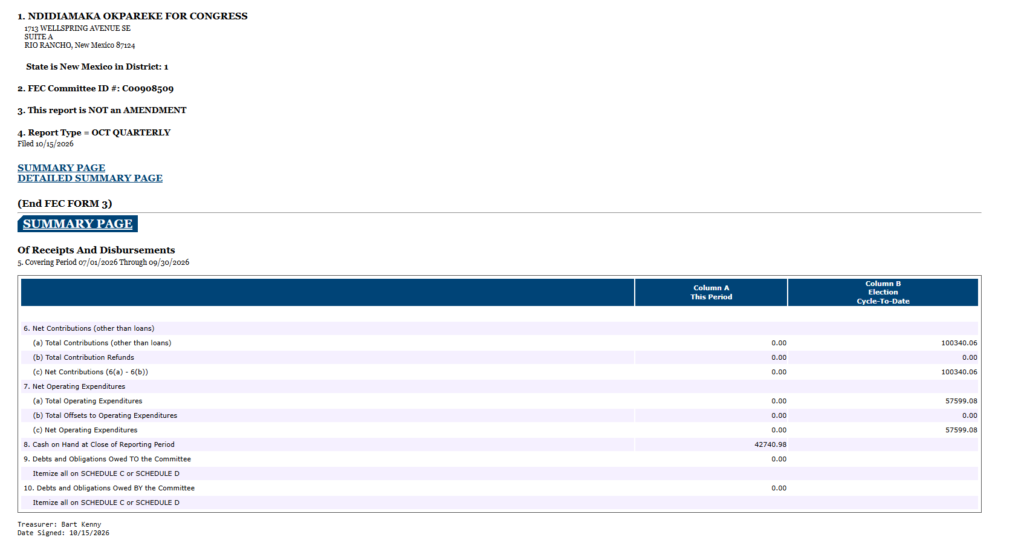Click the Itemize line under row 10

click(x=106, y=503)
